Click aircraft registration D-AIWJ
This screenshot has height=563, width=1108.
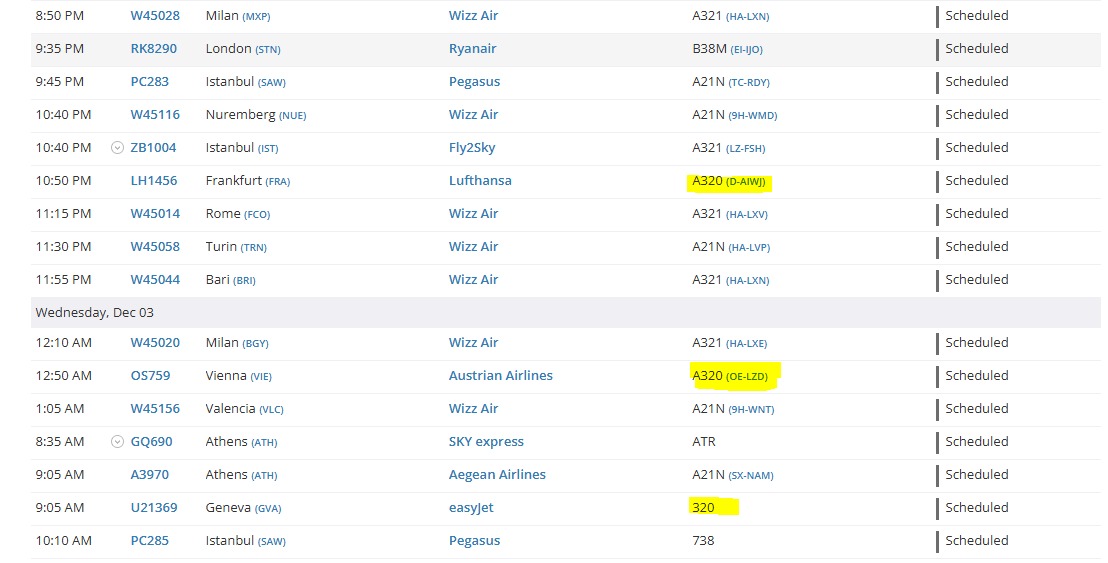tap(748, 182)
